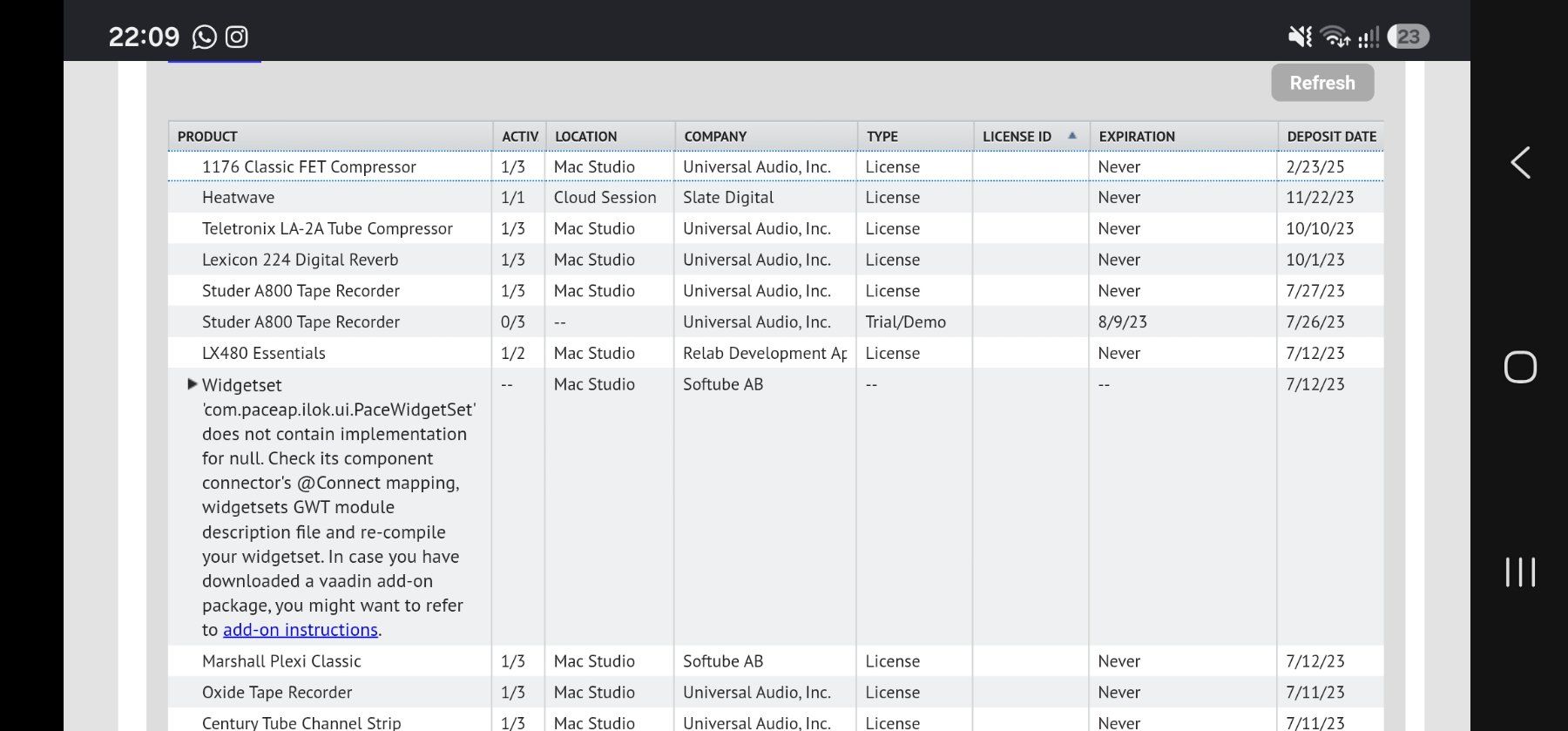1568x731 pixels.
Task: Click Softube AB in Widgetset row
Action: pyautogui.click(x=723, y=384)
